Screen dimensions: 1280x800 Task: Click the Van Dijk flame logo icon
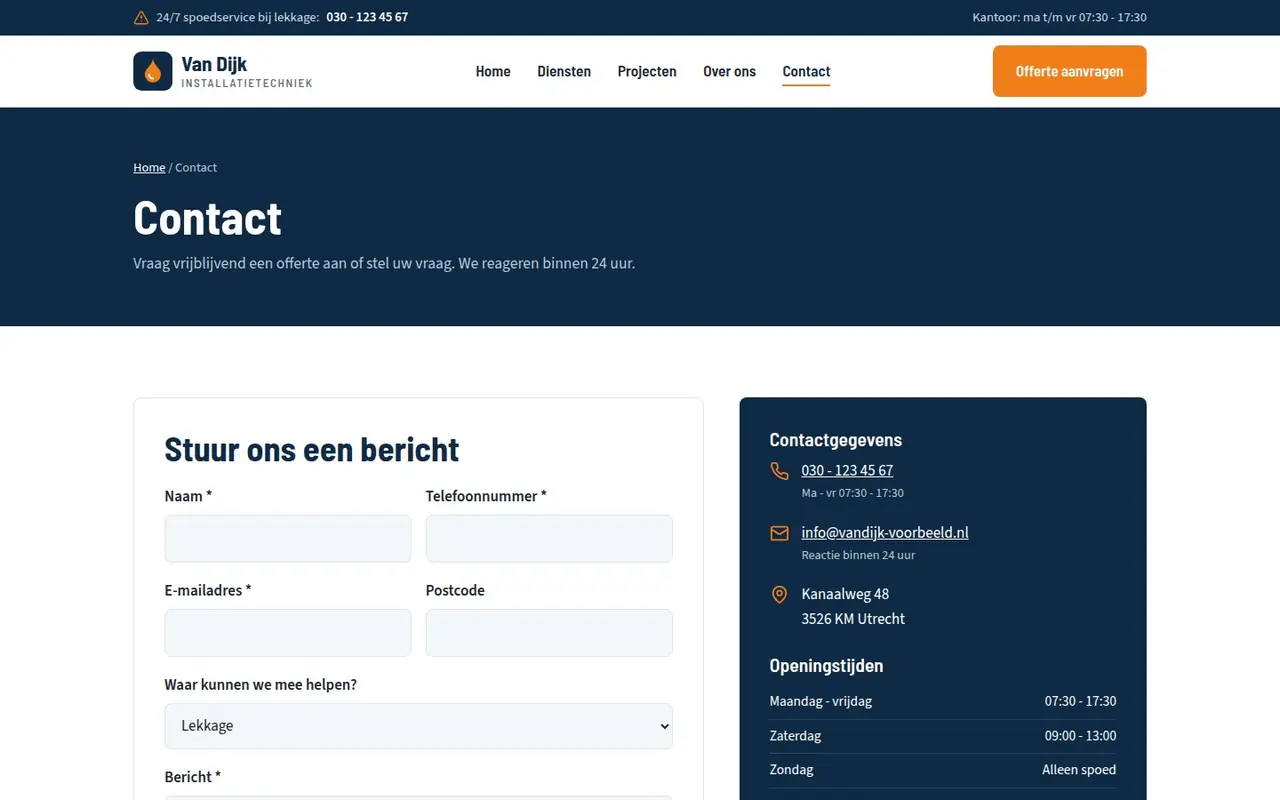[153, 71]
